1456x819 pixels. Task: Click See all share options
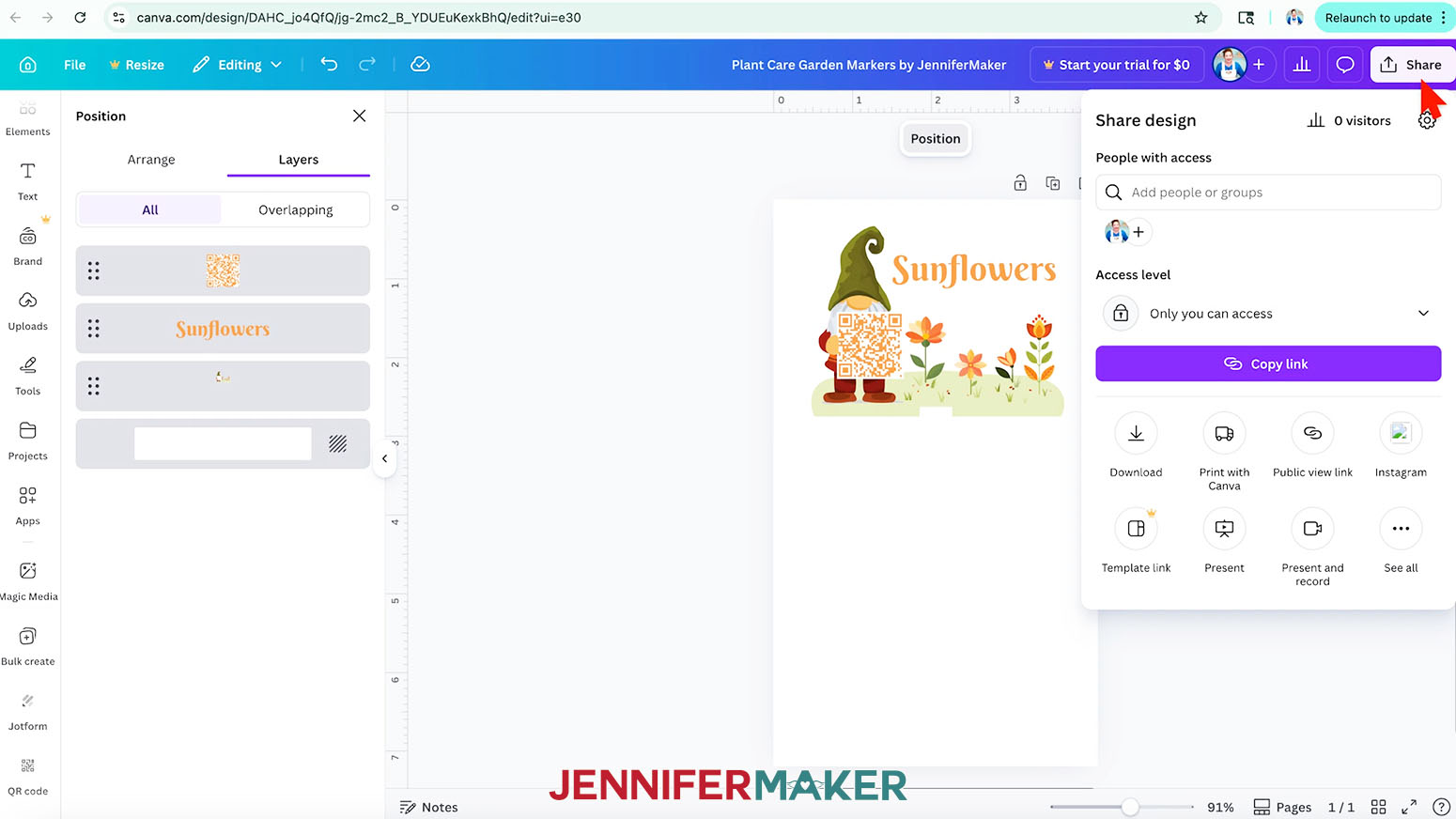click(1401, 541)
